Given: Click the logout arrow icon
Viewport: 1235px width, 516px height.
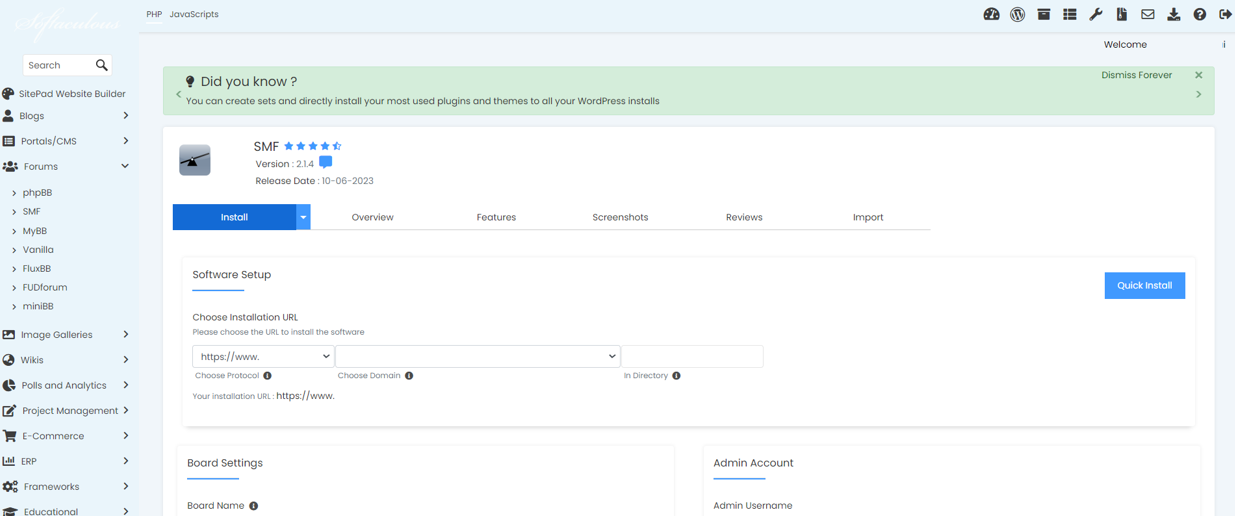Looking at the screenshot, I should click(1225, 14).
